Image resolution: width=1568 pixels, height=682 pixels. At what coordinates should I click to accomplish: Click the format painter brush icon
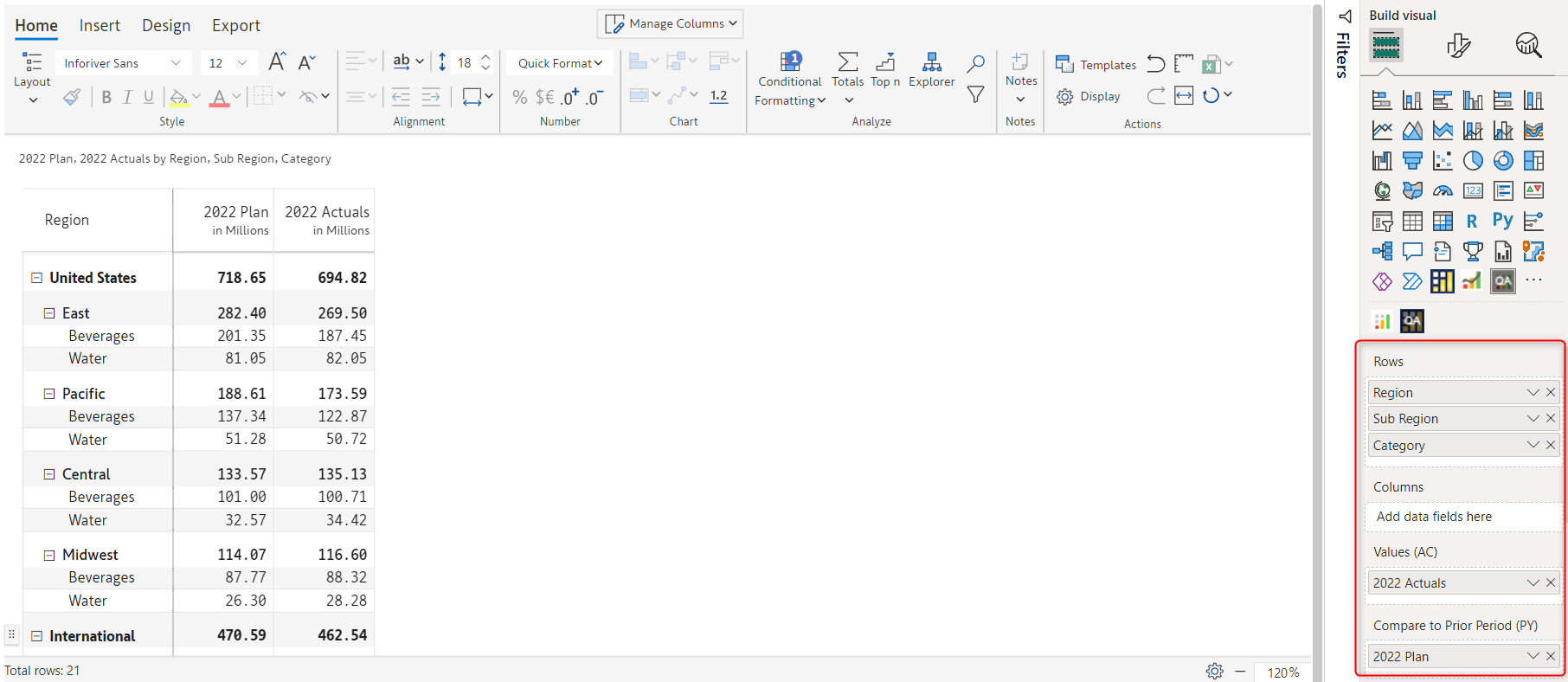[72, 97]
